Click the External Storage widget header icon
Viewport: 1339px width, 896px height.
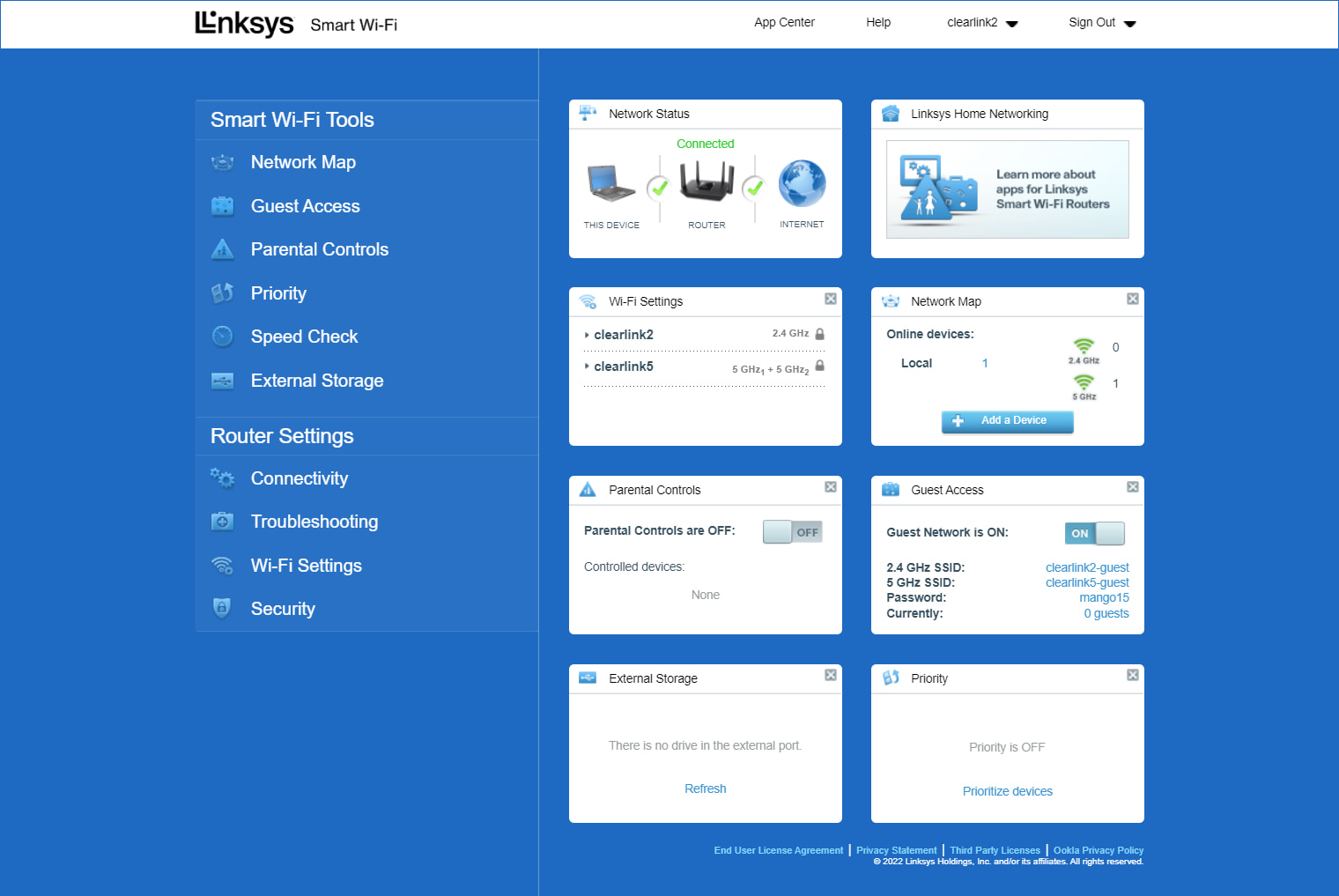pyautogui.click(x=588, y=678)
